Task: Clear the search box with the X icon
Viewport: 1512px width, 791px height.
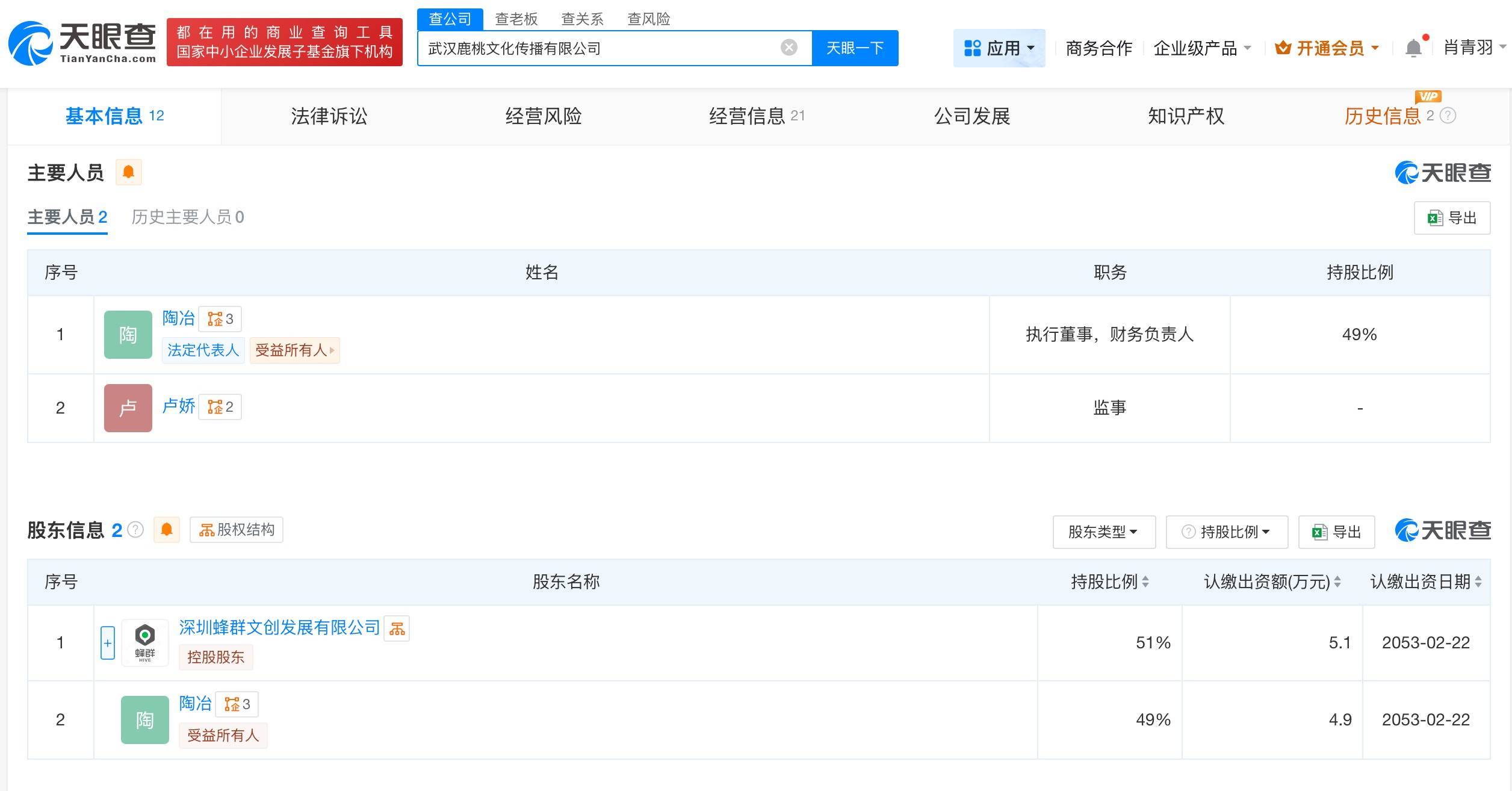Action: [x=789, y=48]
